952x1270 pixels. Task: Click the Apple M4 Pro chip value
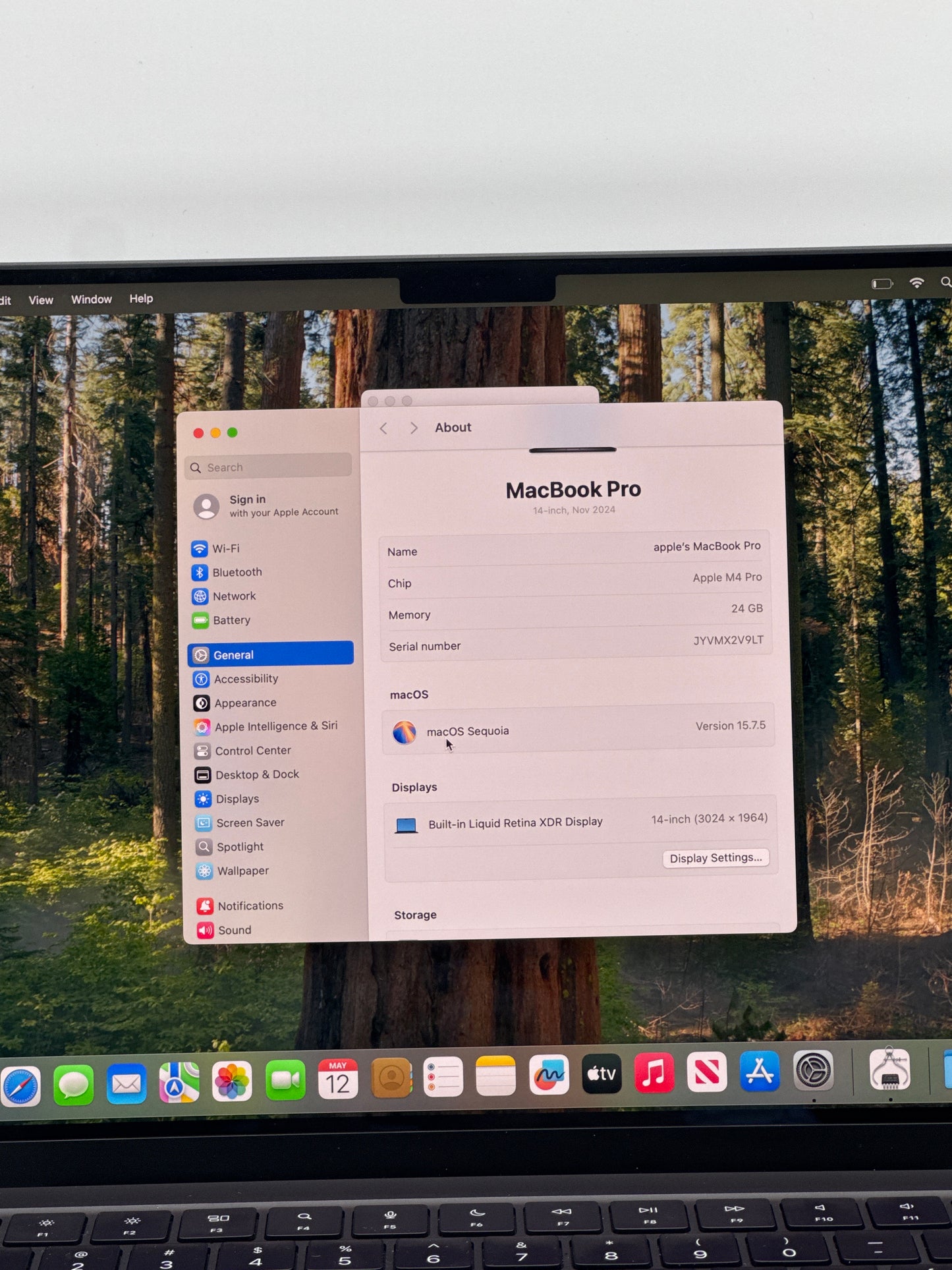coord(727,577)
